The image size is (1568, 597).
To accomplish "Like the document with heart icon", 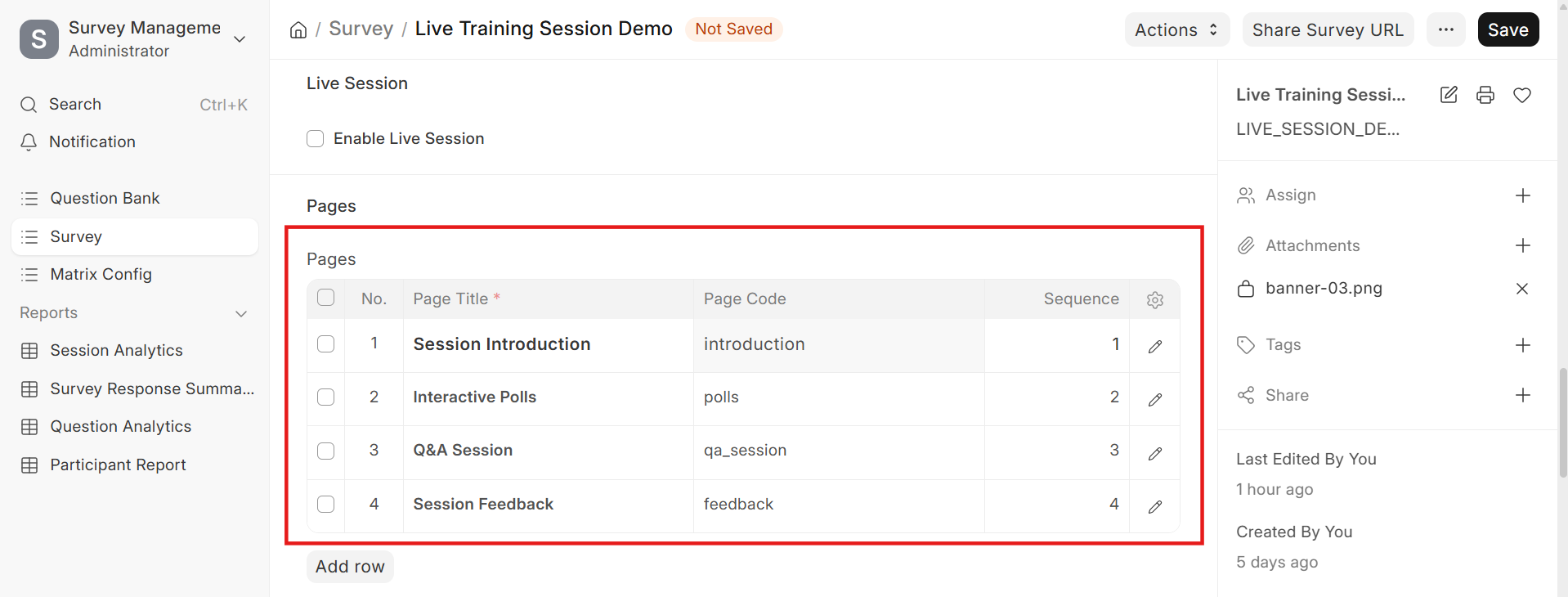I will (x=1521, y=95).
